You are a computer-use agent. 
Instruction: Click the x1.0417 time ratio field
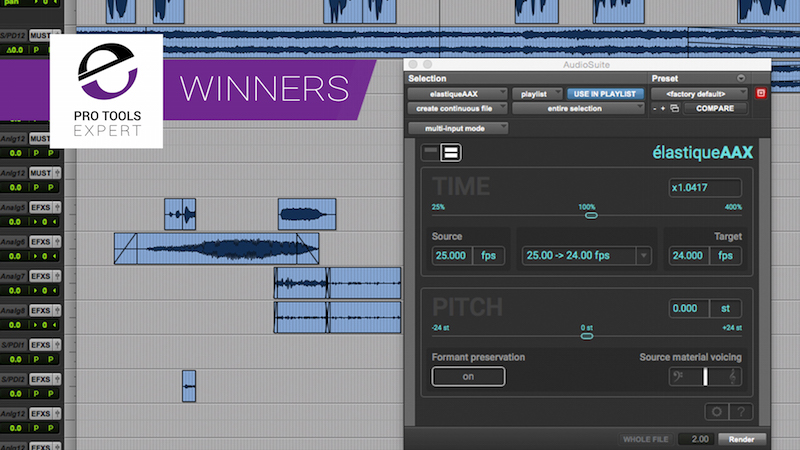[705, 188]
